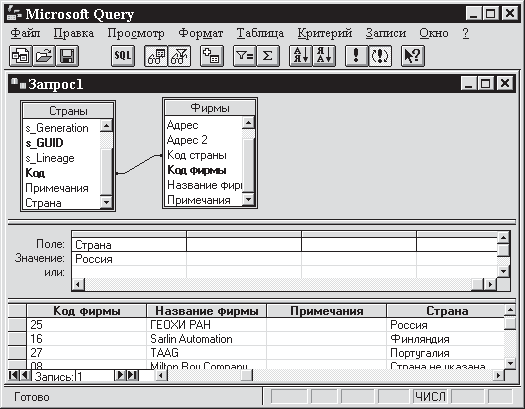
Task: Open the Критерий menu
Action: tap(324, 33)
